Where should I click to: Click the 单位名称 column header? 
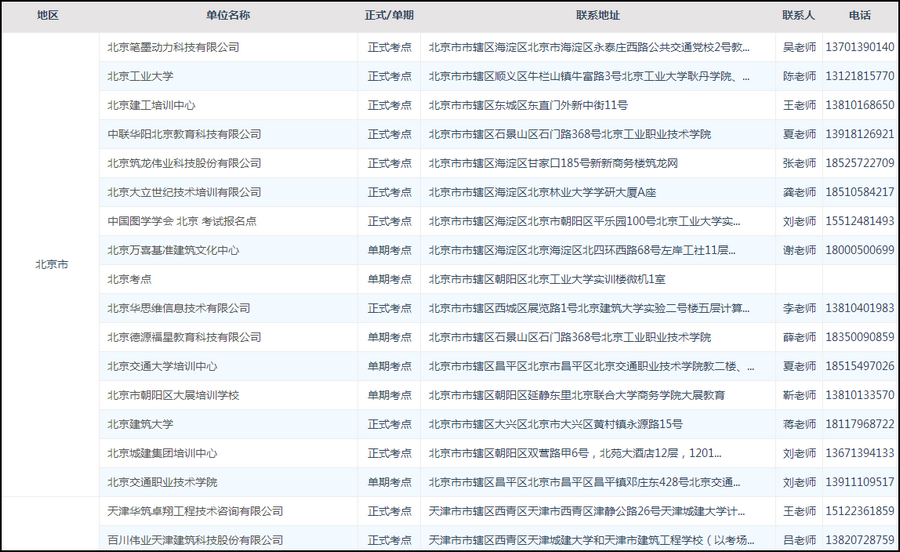[x=228, y=15]
